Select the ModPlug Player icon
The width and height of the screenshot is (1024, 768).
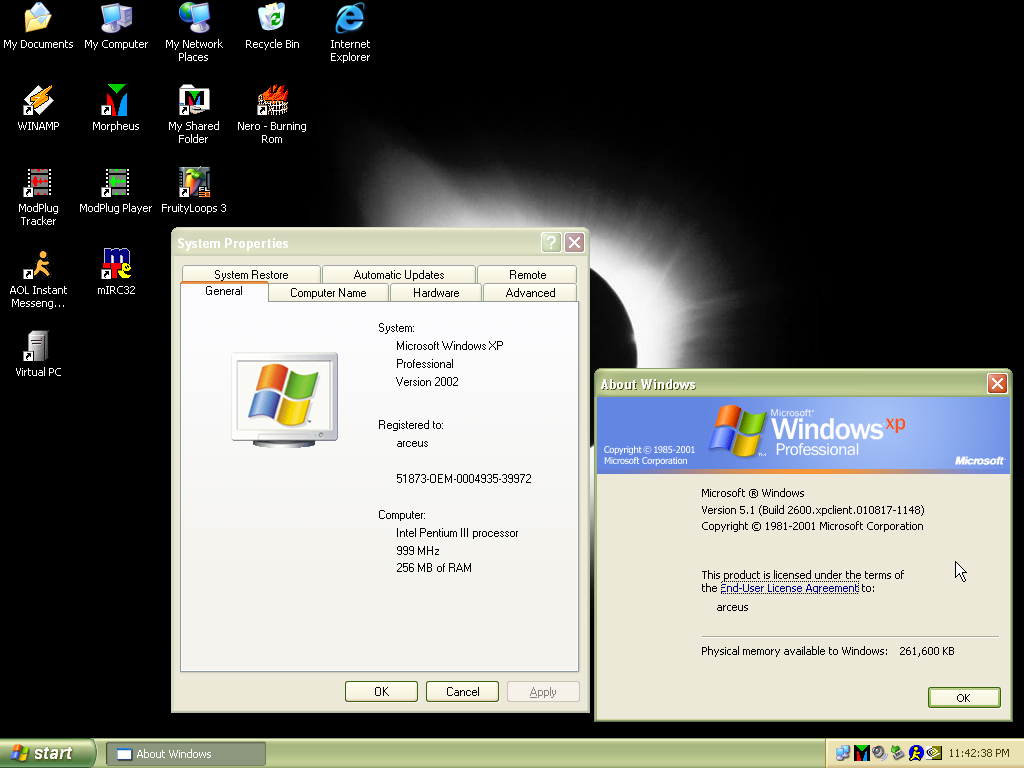tap(116, 191)
